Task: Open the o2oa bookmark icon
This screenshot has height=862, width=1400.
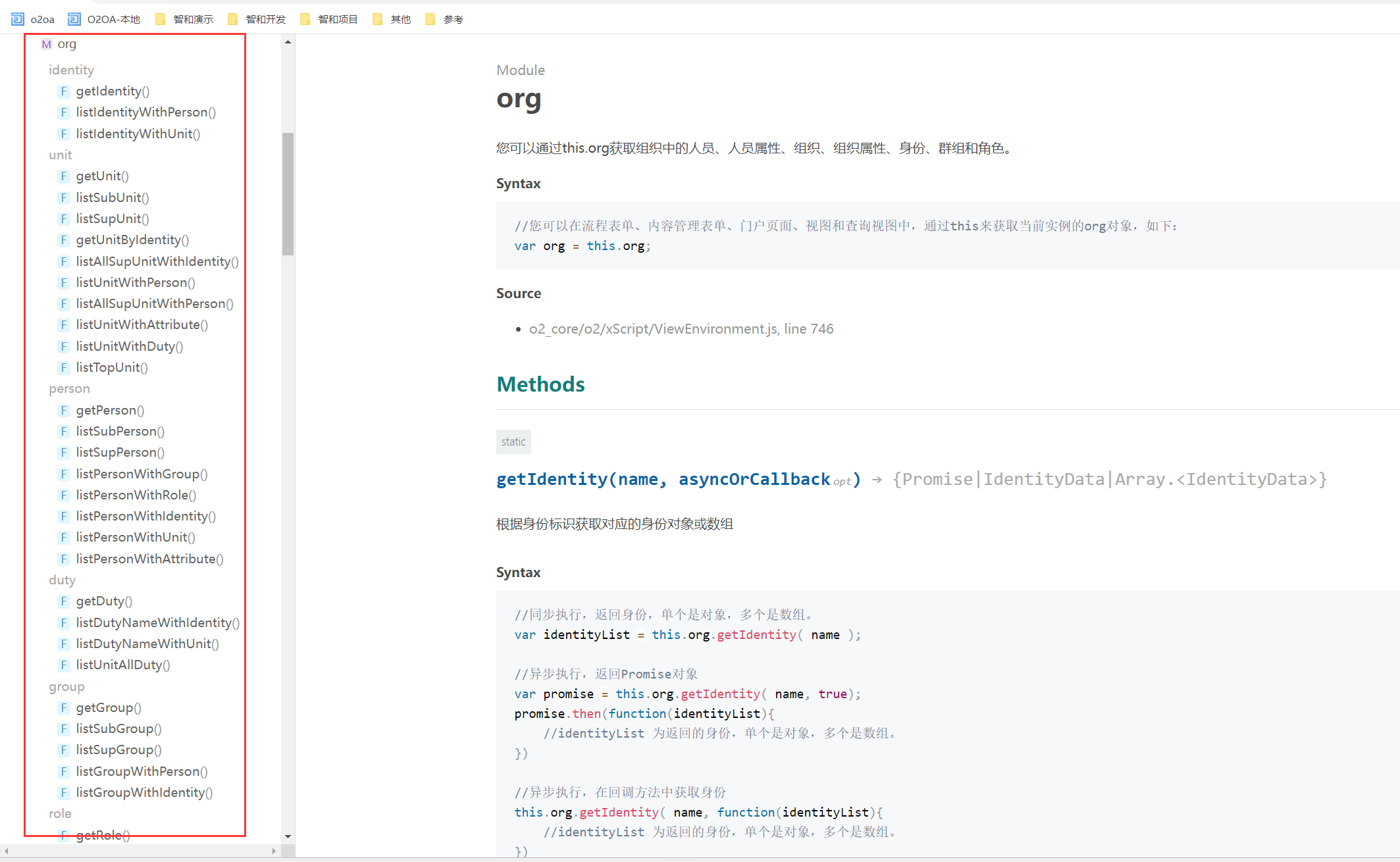Action: pyautogui.click(x=18, y=19)
